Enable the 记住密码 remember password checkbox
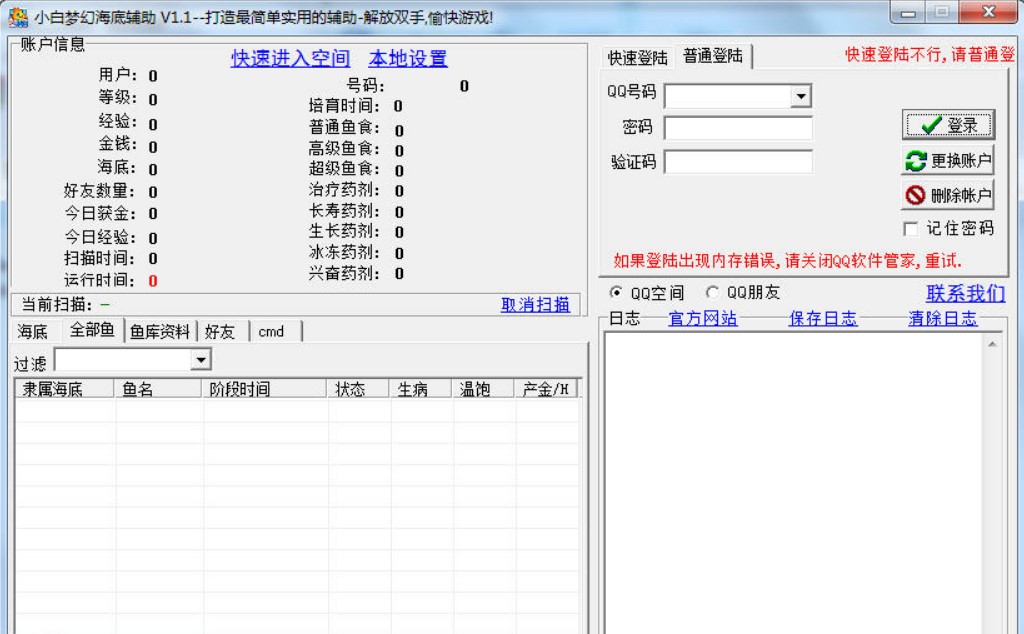 (x=910, y=229)
